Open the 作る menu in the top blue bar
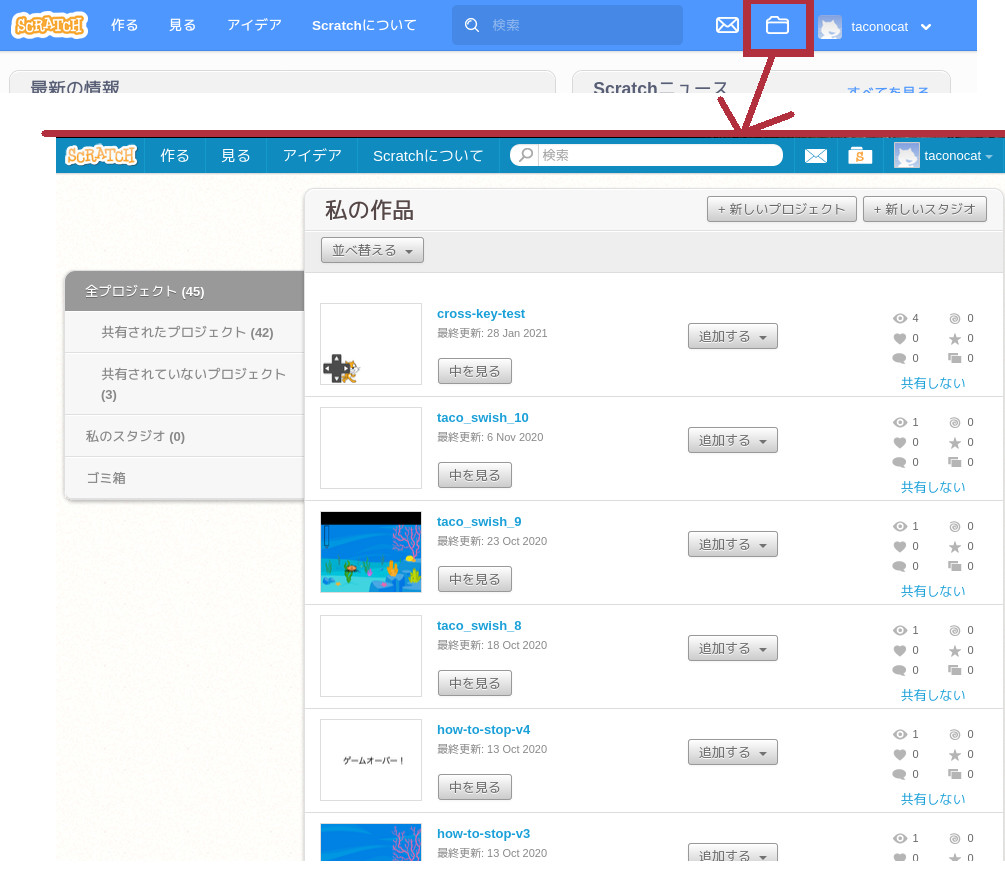The image size is (1005, 870). coord(124,25)
